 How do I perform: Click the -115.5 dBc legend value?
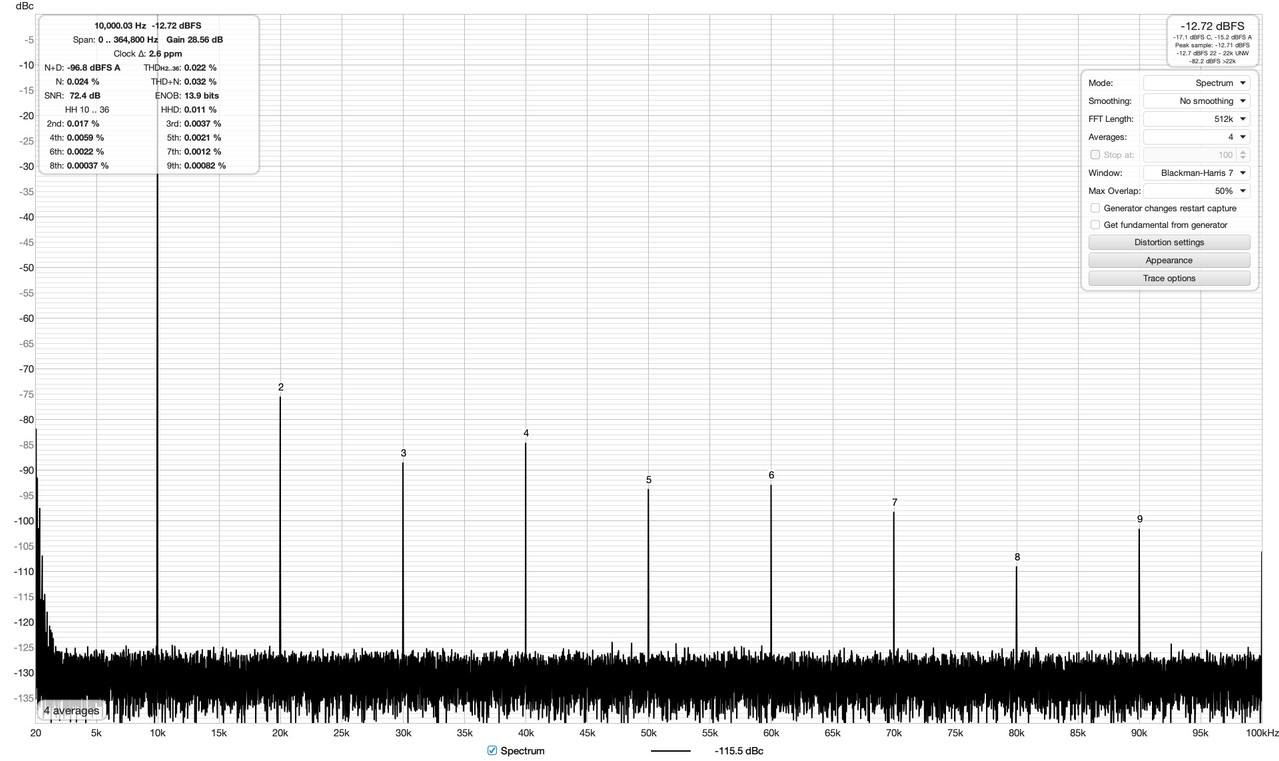point(740,751)
